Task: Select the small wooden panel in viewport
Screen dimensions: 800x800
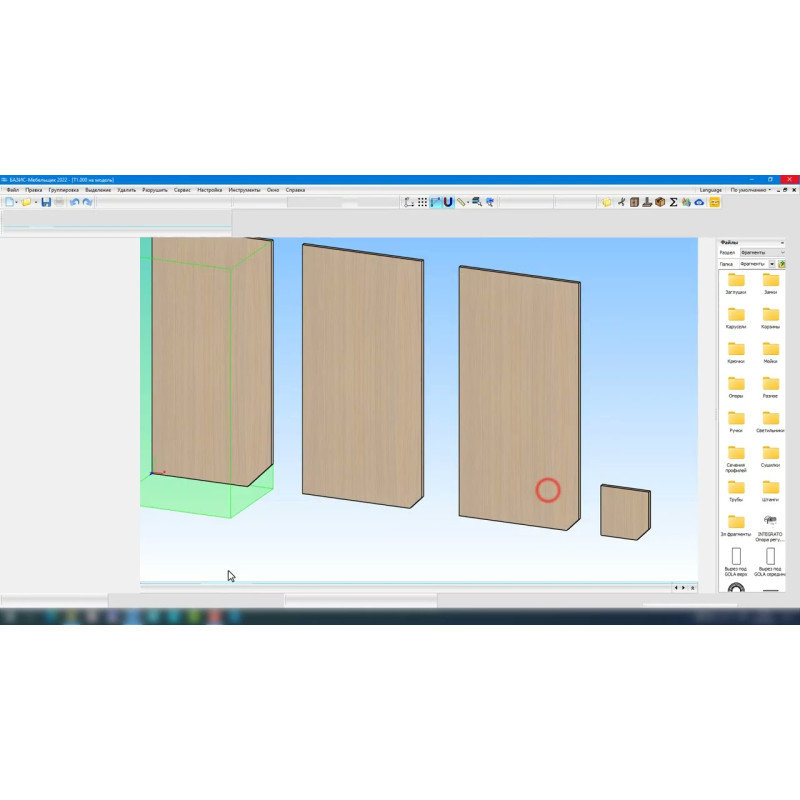Action: (624, 512)
